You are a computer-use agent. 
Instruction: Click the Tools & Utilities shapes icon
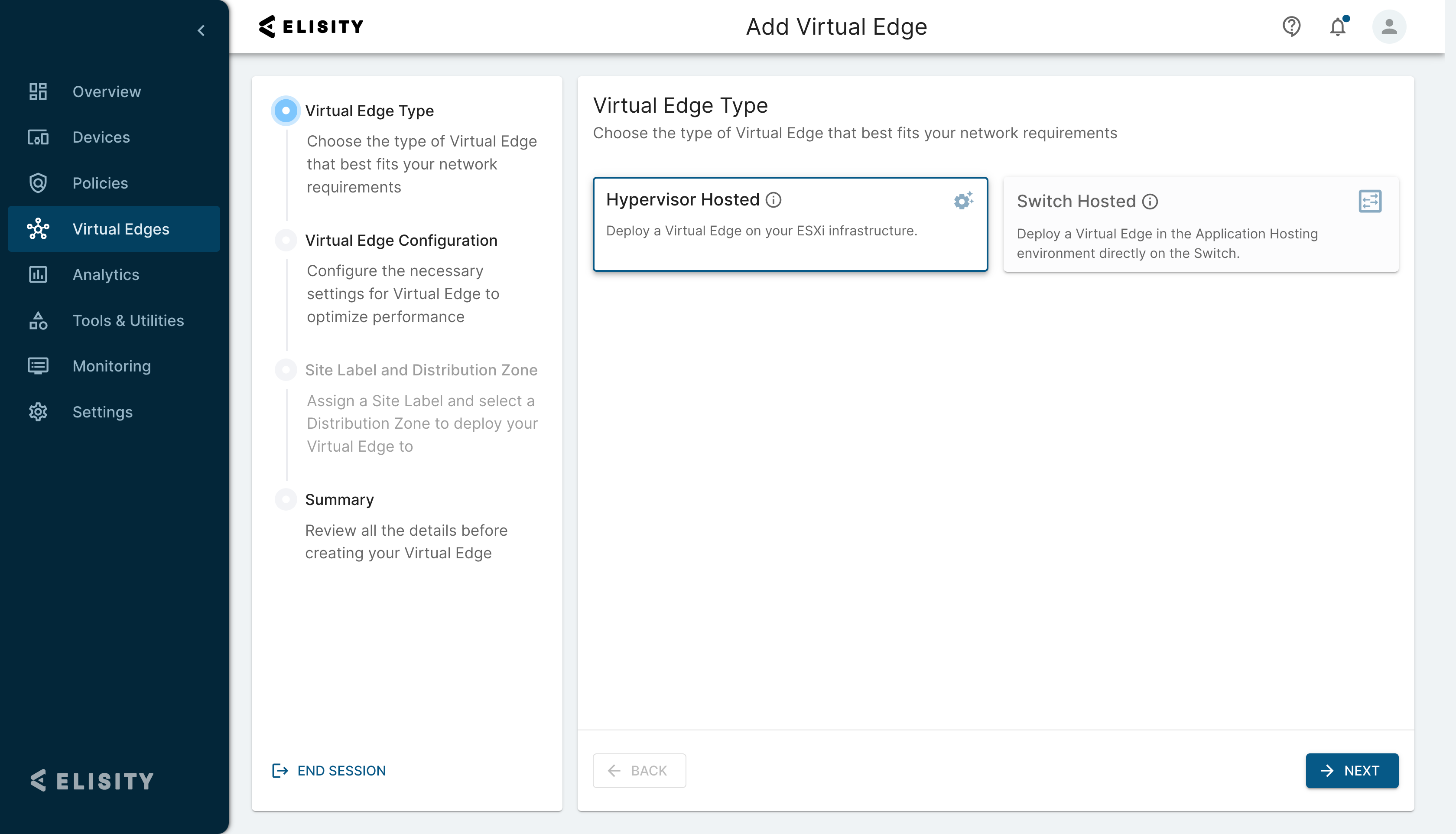tap(38, 320)
